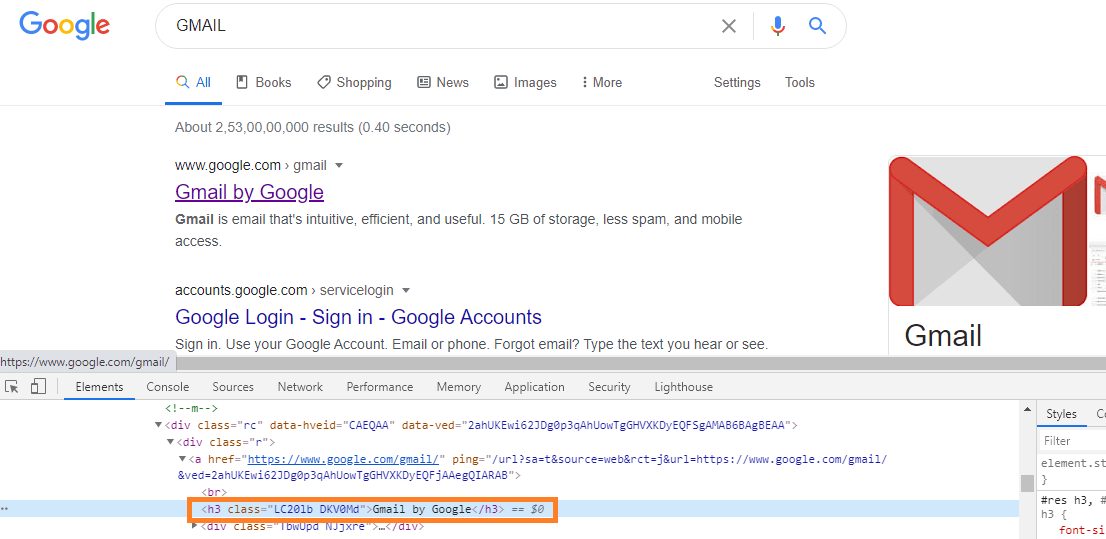This screenshot has width=1106, height=539.
Task: Submit search using the magnifier icon
Action: click(x=817, y=26)
